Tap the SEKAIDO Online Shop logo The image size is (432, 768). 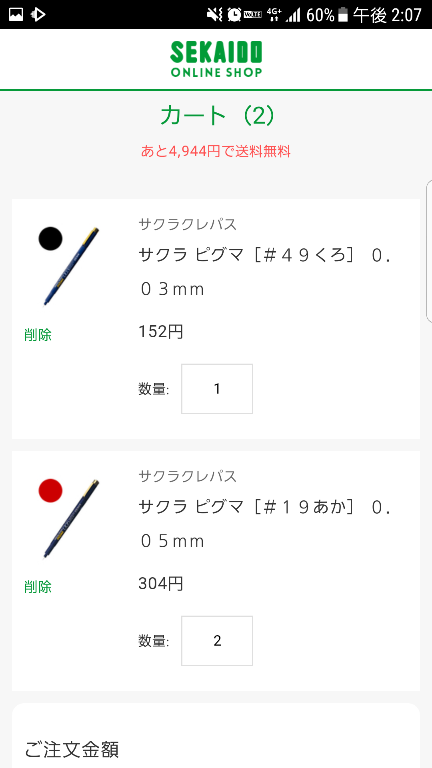pyautogui.click(x=216, y=59)
